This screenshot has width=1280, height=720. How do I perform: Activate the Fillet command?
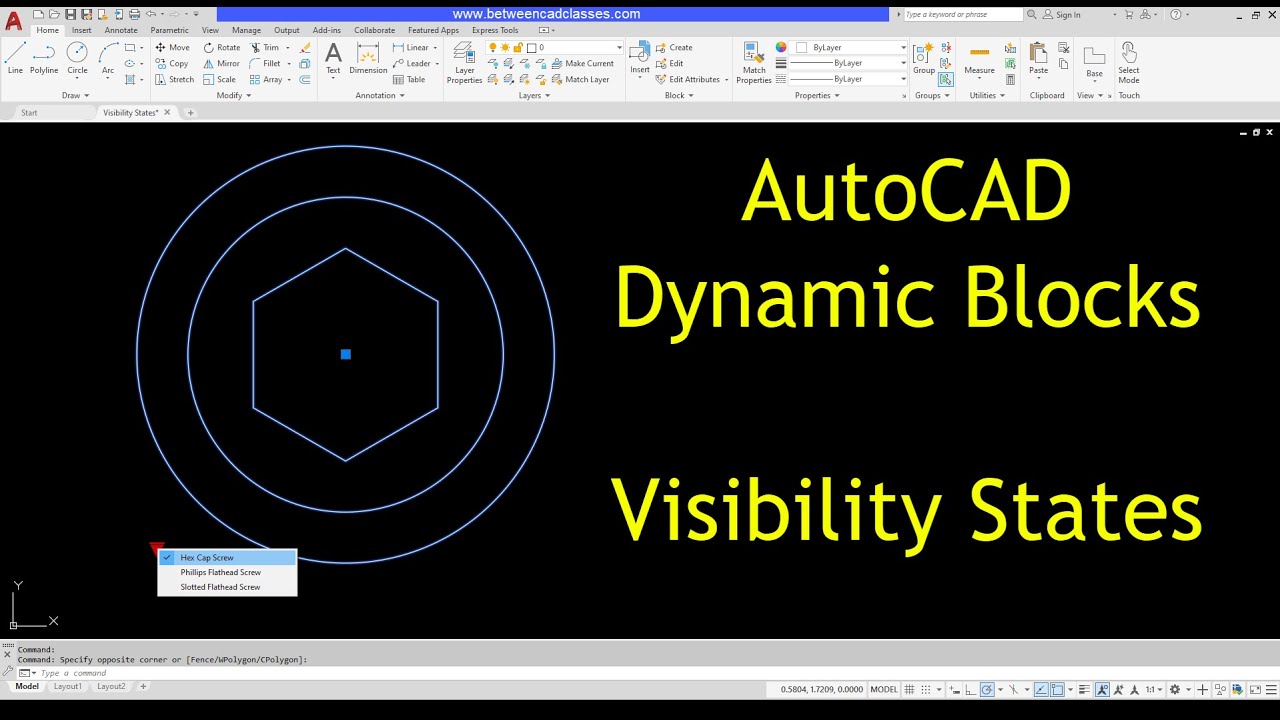[x=265, y=63]
